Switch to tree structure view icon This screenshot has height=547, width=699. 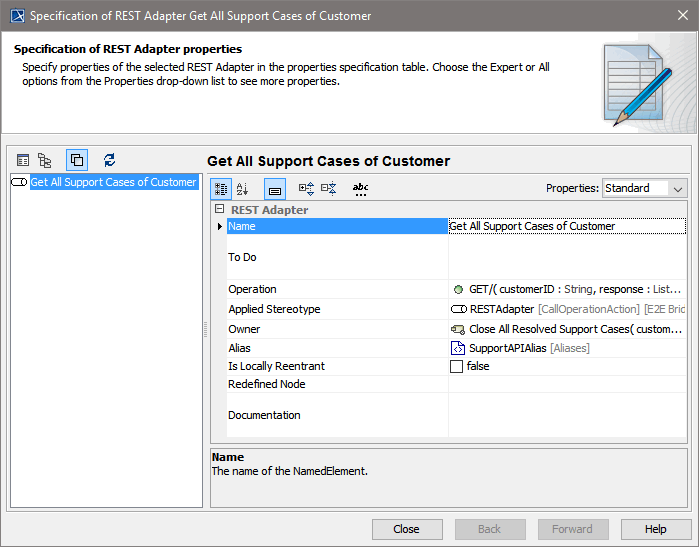pyautogui.click(x=45, y=160)
